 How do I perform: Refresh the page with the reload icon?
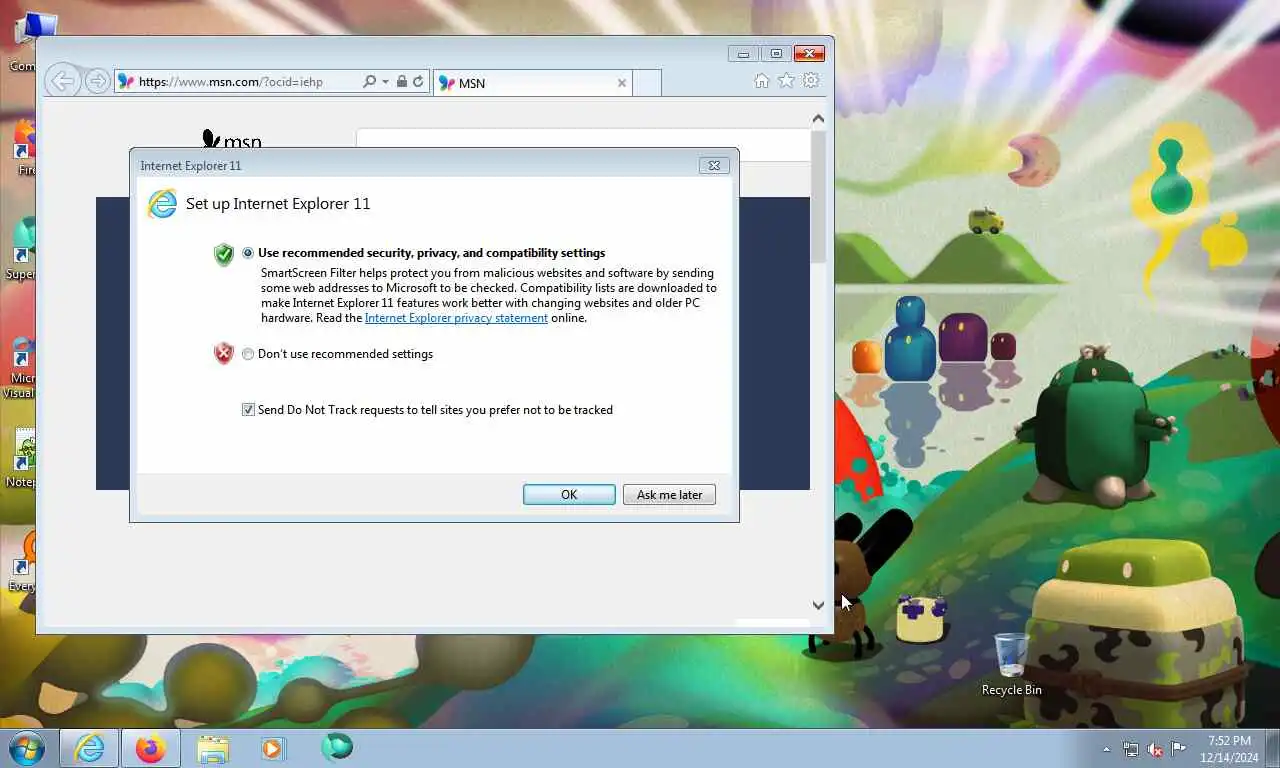click(418, 81)
